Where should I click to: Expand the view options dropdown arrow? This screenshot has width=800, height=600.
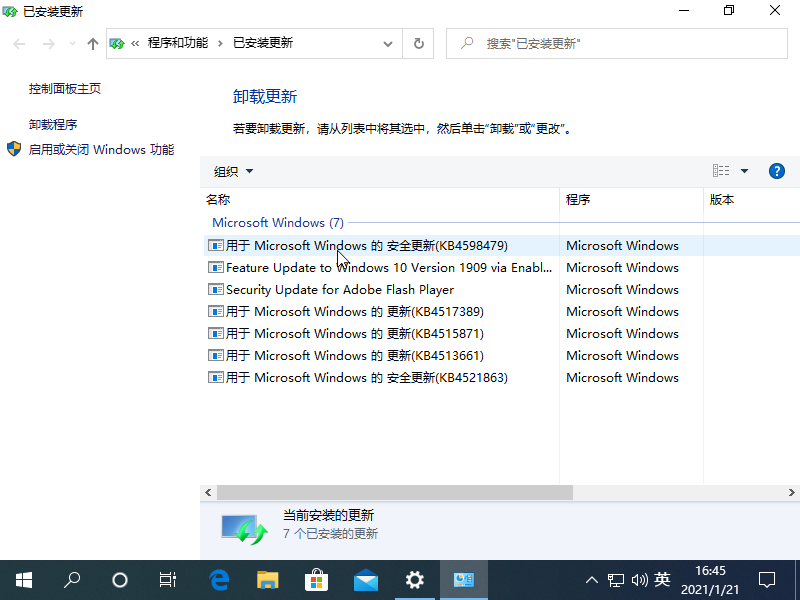(x=744, y=171)
